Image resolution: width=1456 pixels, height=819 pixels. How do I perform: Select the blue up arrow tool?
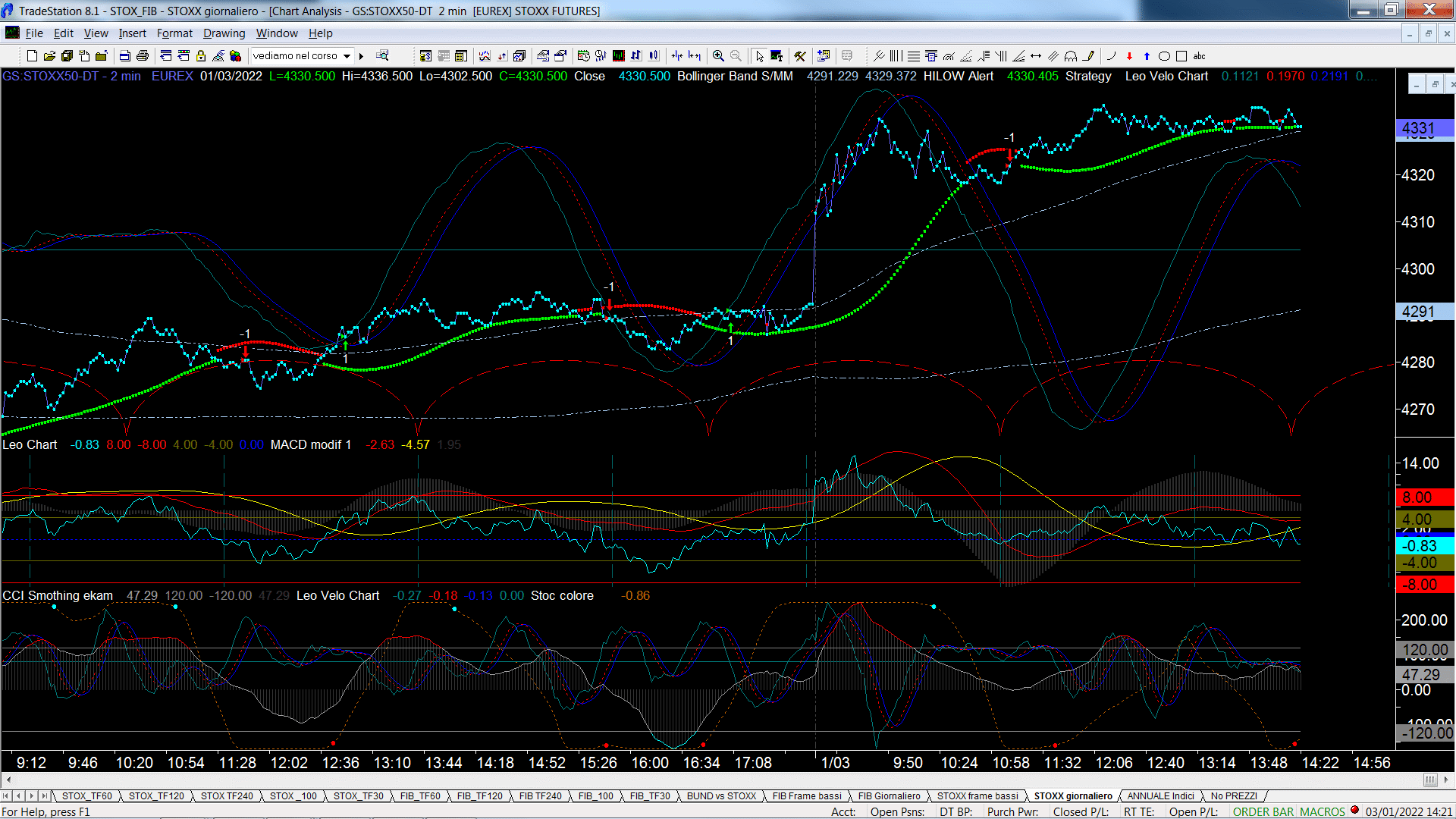1147,56
